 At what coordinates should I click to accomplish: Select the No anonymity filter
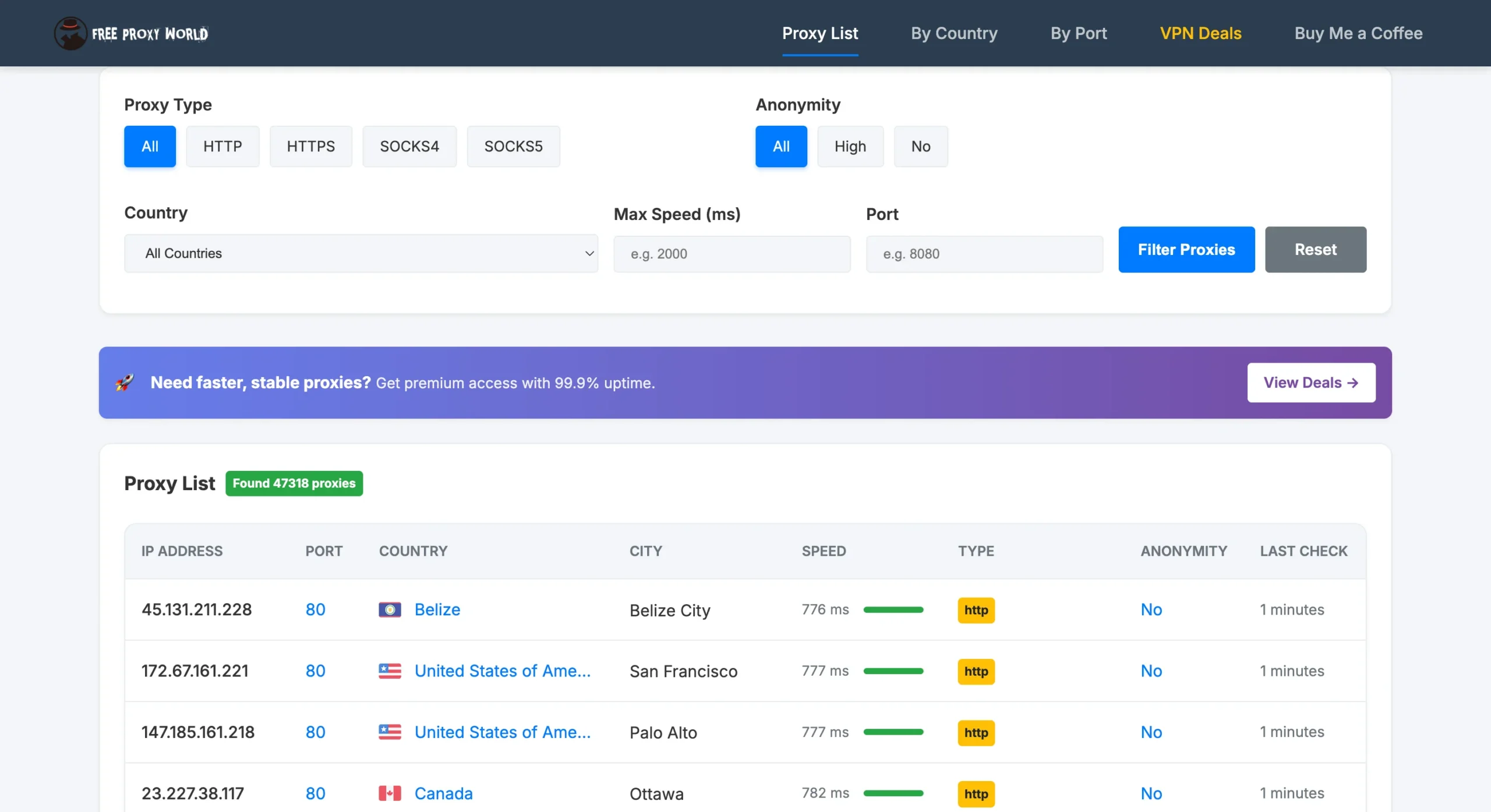[921, 146]
